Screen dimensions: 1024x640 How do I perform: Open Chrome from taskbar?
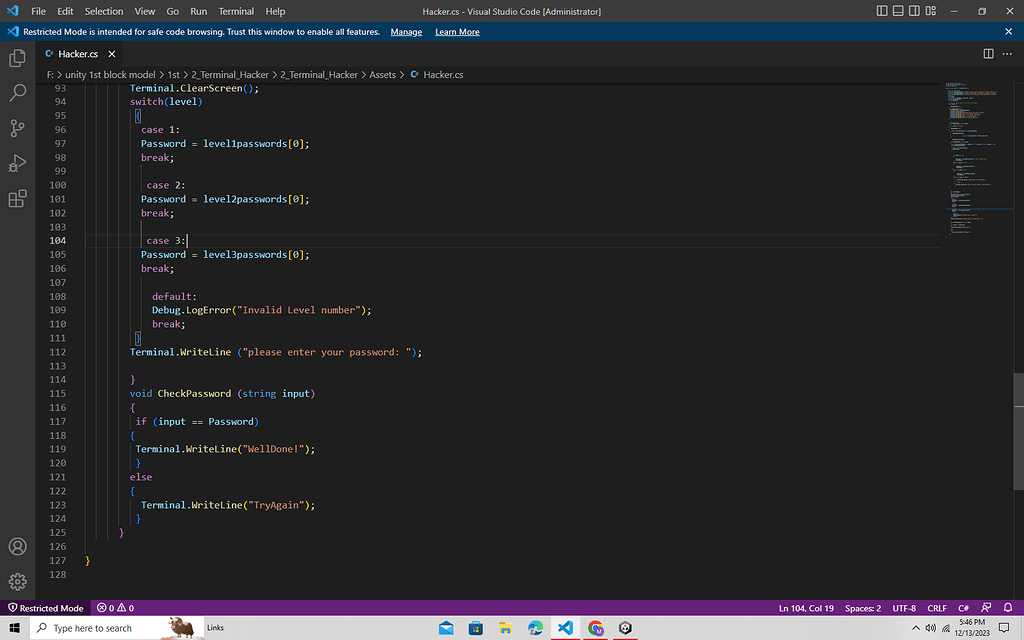[596, 628]
